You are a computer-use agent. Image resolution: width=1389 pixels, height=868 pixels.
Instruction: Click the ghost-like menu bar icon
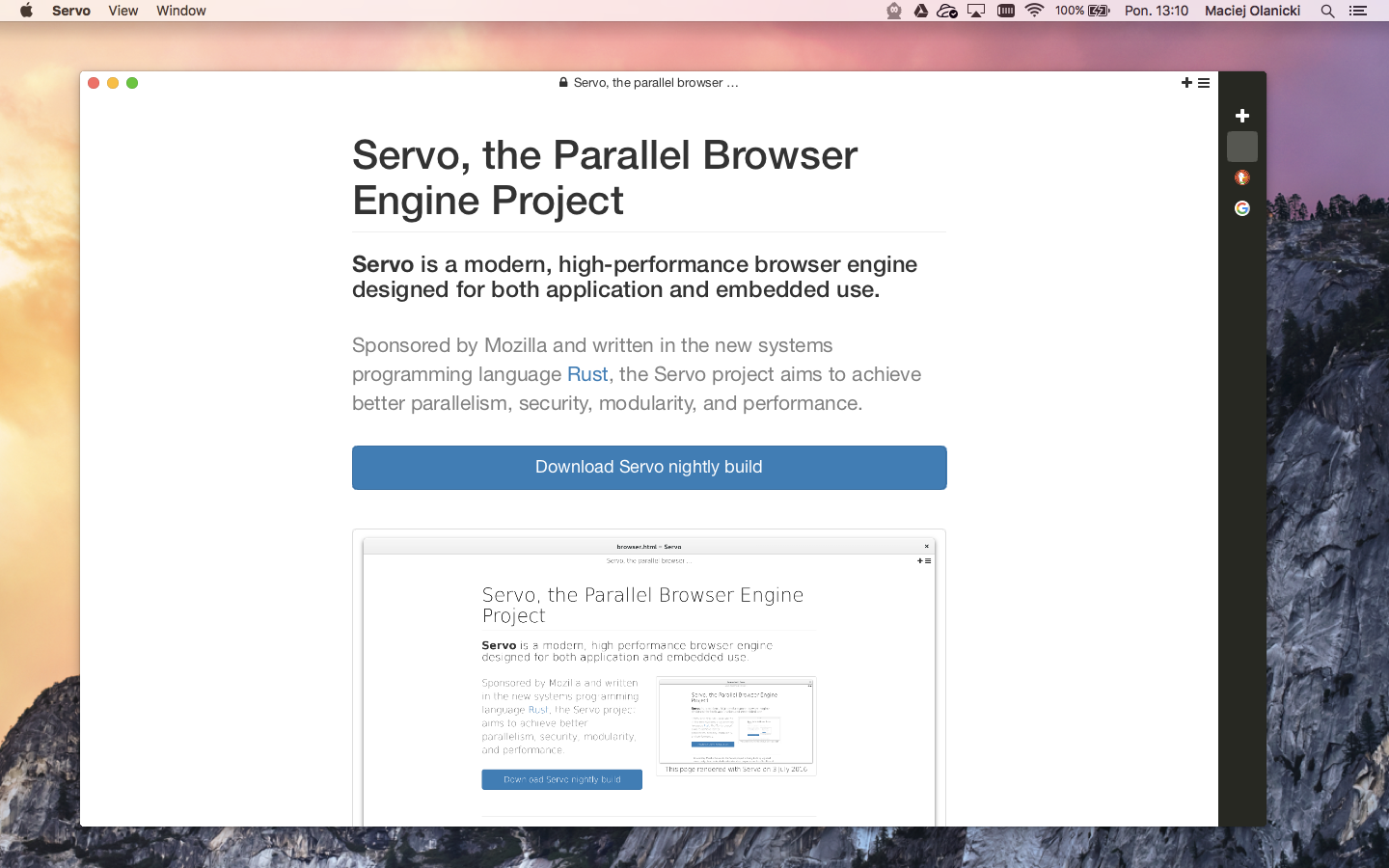[894, 11]
